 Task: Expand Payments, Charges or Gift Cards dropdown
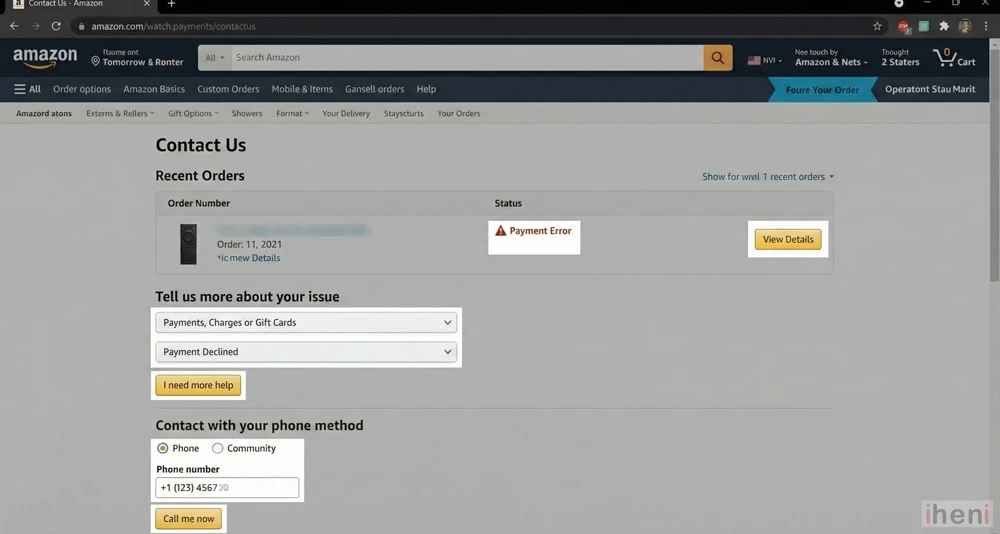(306, 322)
